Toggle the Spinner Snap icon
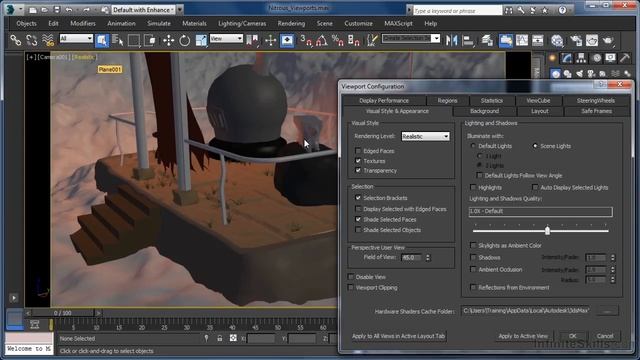Image resolution: width=640 pixels, height=360 pixels. tap(353, 40)
